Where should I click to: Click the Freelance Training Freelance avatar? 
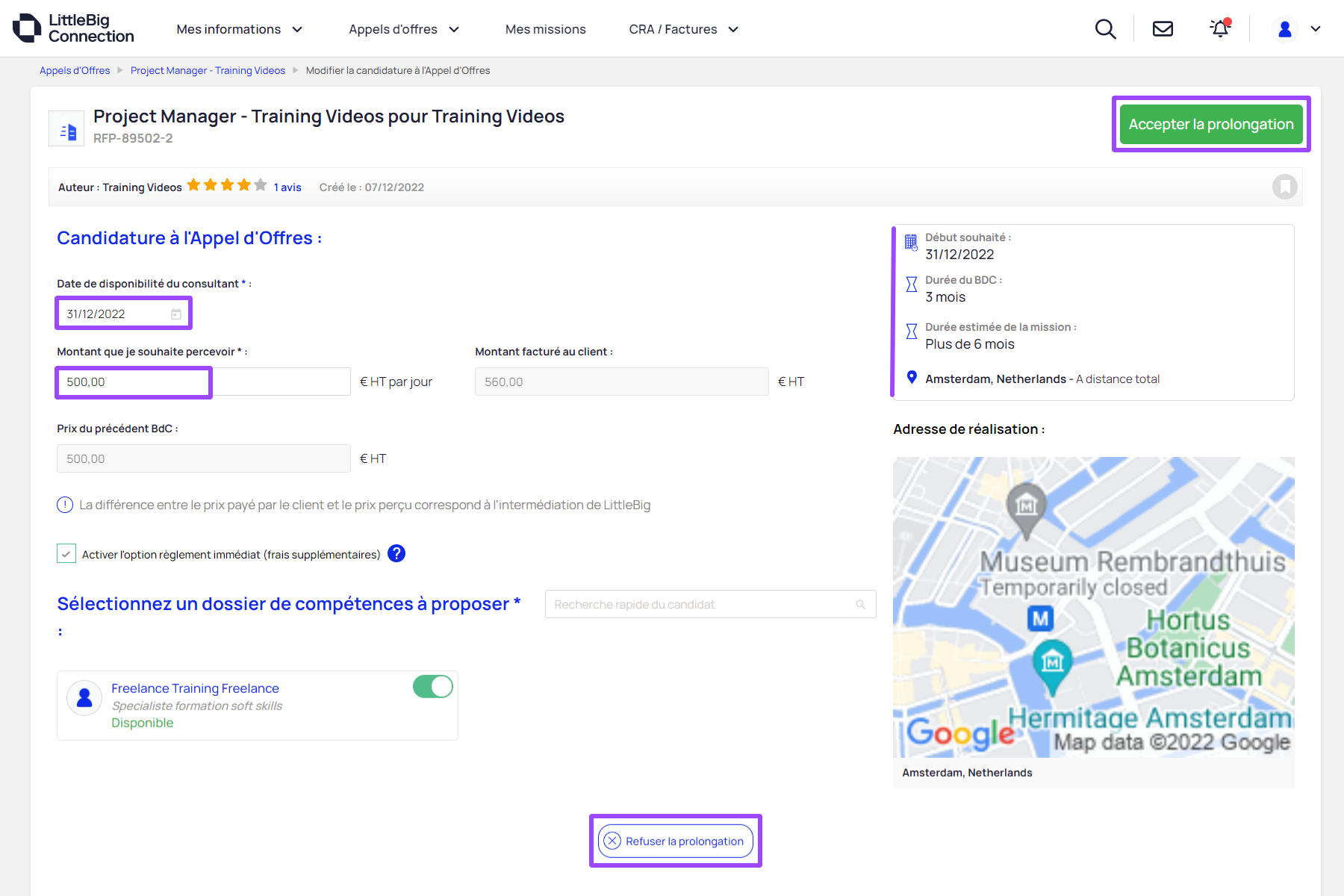click(84, 697)
